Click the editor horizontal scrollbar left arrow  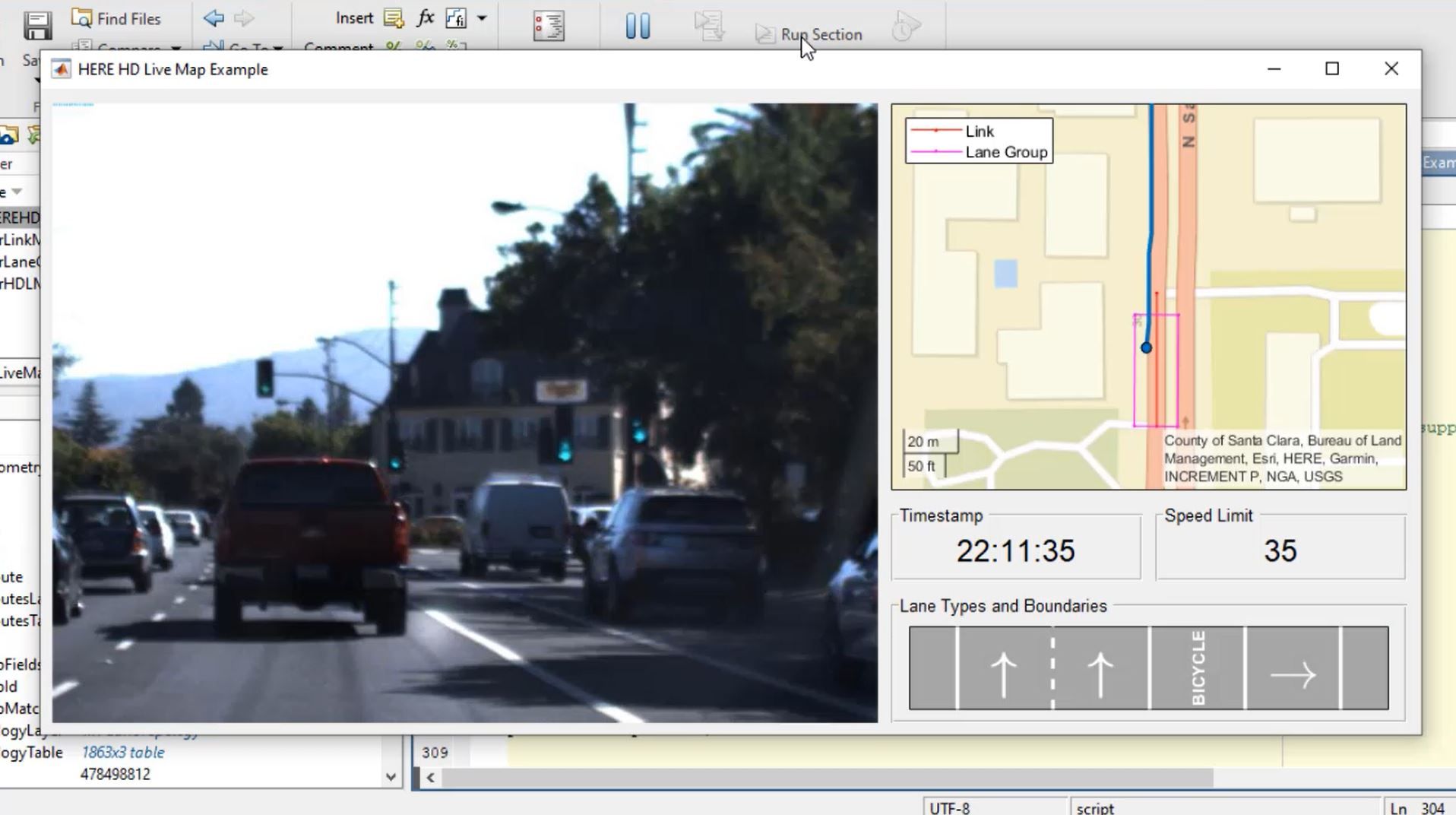431,778
